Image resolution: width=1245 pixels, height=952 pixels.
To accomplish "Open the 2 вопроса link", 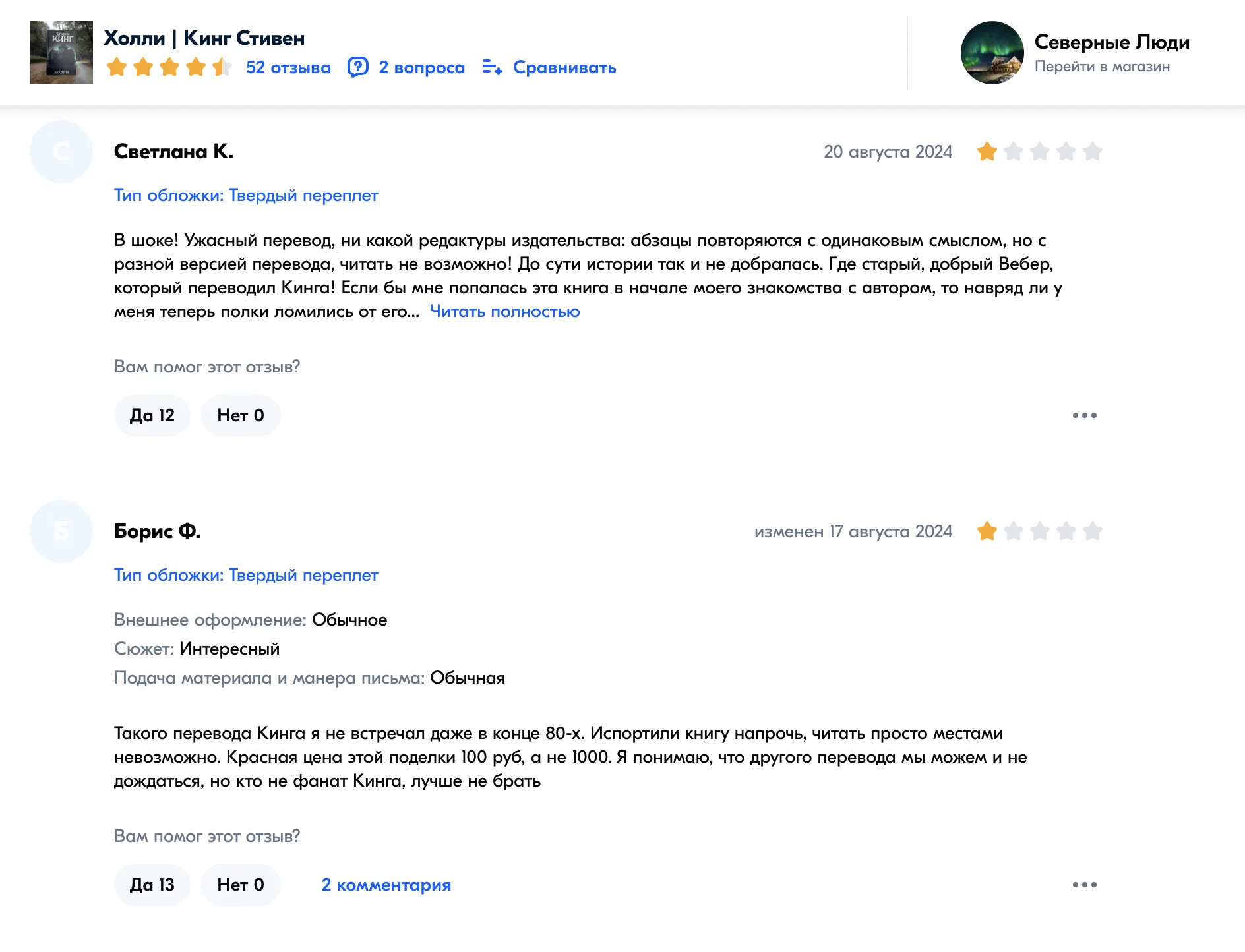I will click(x=422, y=67).
